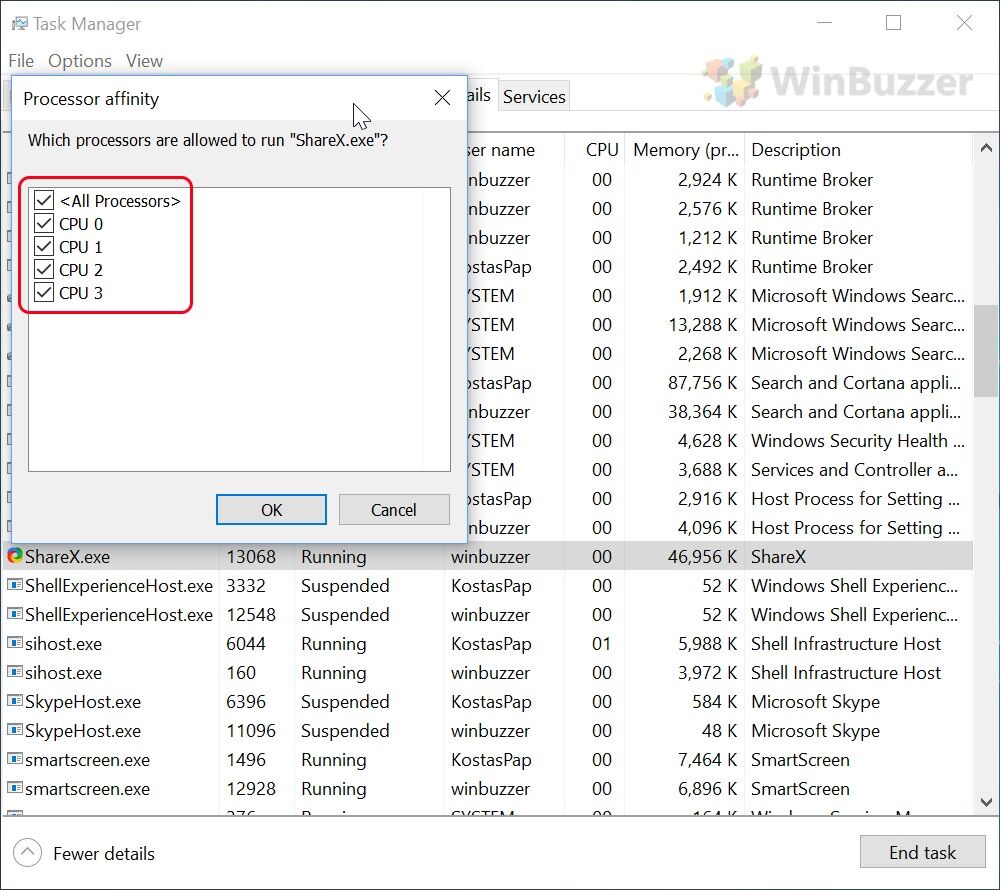Select the 87,756 K memory value
Viewport: 1000px width, 890px height.
702,383
